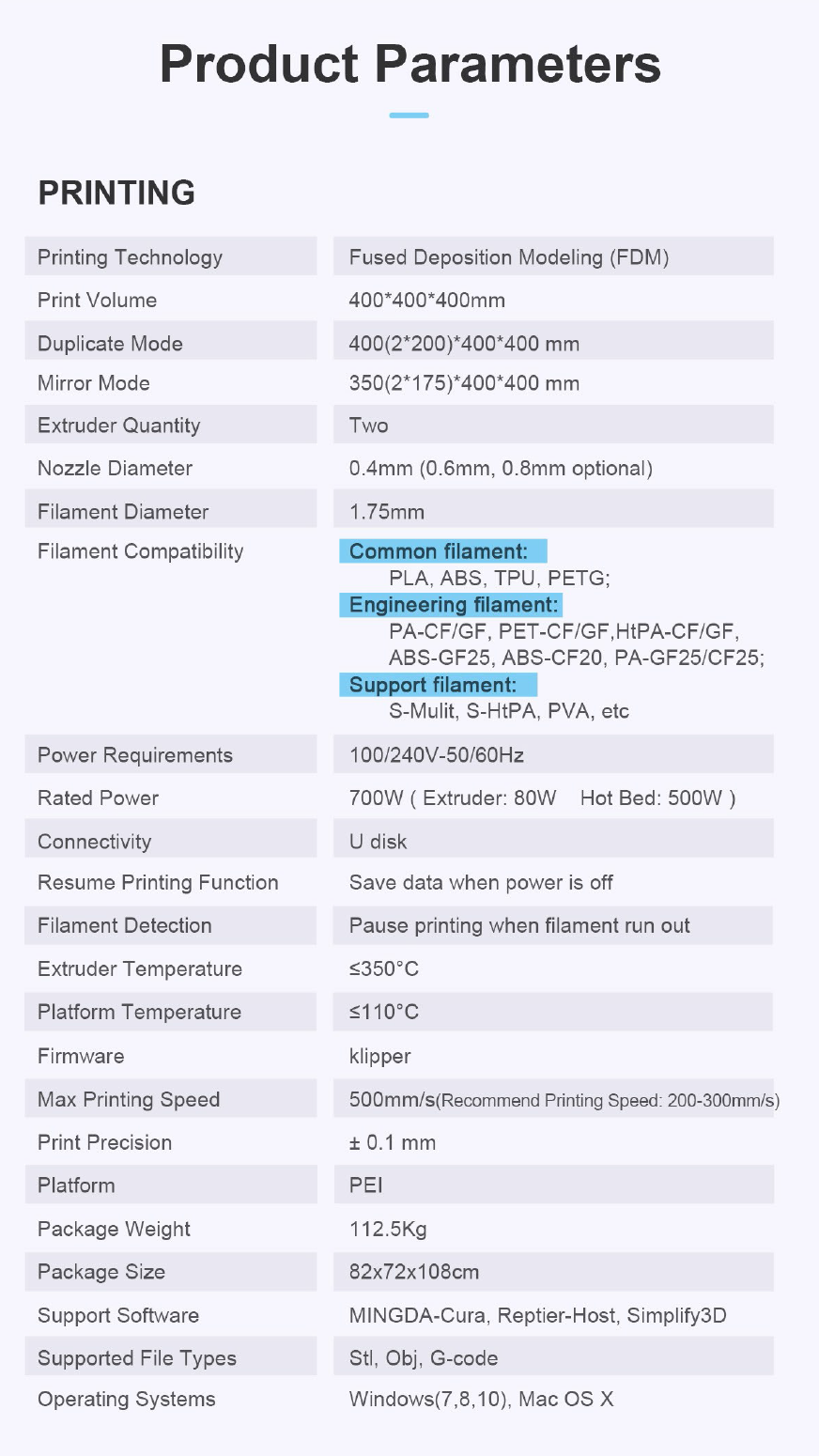Select the Nozzle Diameter value text
This screenshot has height=1456, width=819.
[500, 469]
